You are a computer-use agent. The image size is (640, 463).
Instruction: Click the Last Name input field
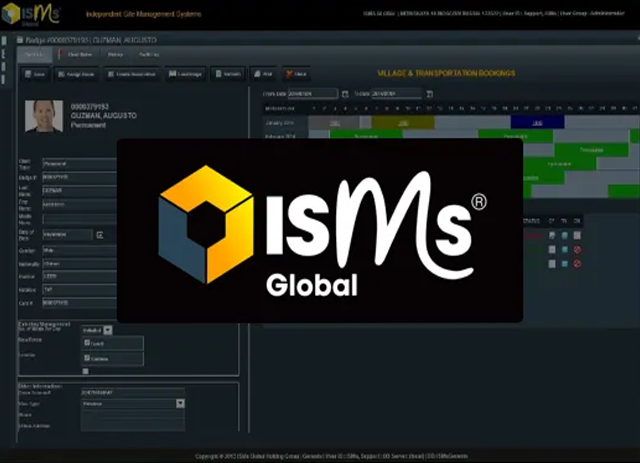[x=80, y=191]
